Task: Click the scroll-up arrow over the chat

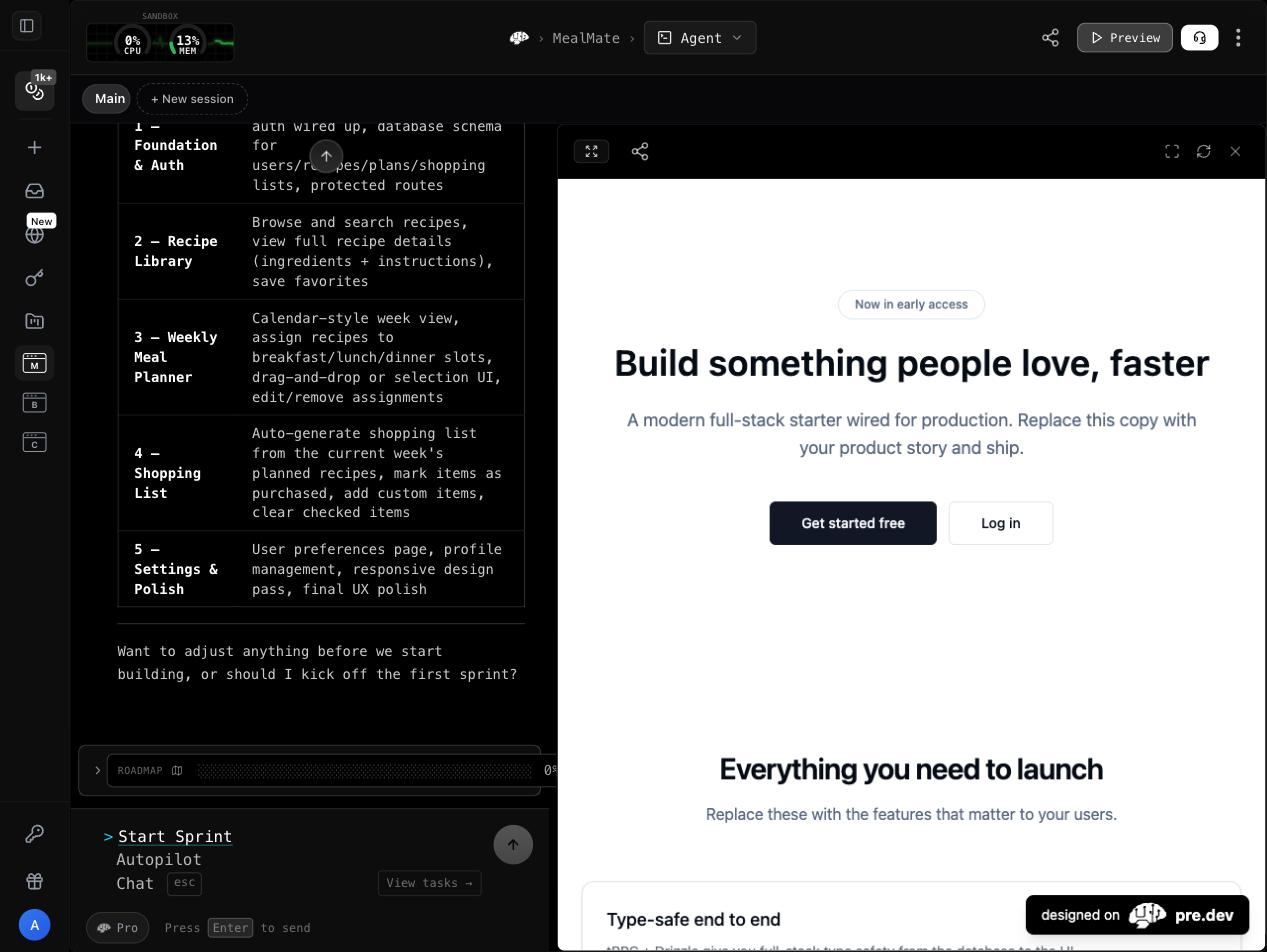Action: click(x=326, y=157)
